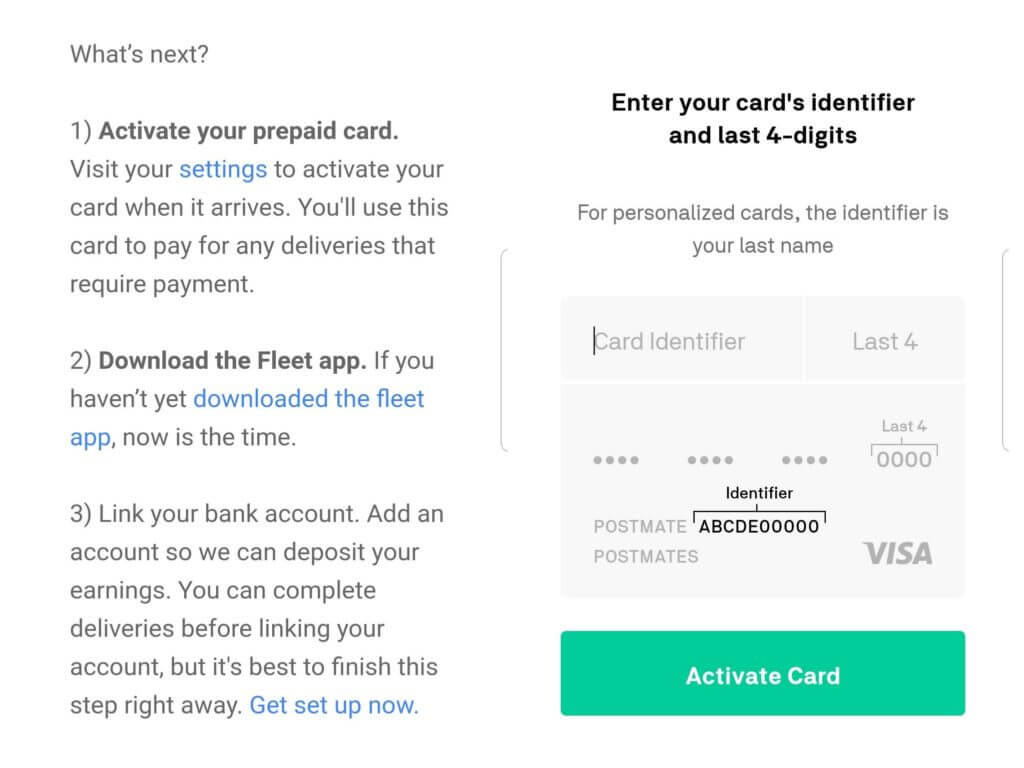Click the personalized cards helper text
This screenshot has width=1024, height=768.
click(x=763, y=229)
